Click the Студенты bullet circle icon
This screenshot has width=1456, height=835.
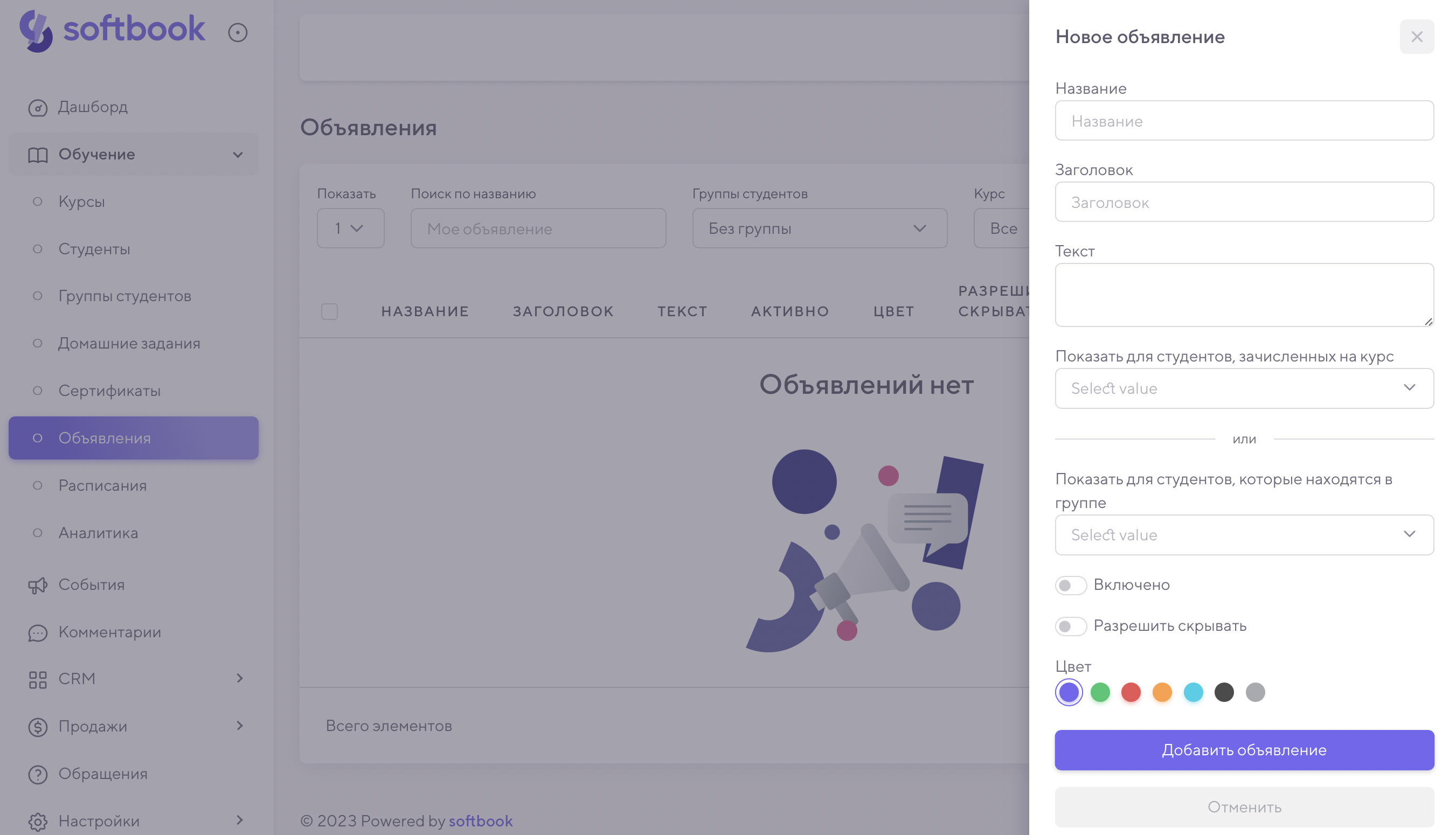(38, 249)
